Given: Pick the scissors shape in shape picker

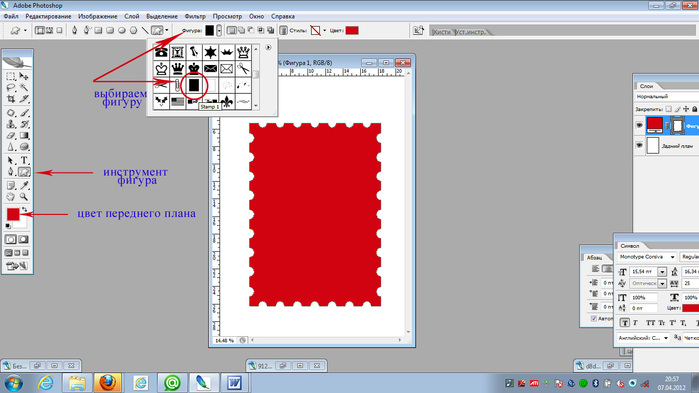Looking at the screenshot, I should click(243, 69).
